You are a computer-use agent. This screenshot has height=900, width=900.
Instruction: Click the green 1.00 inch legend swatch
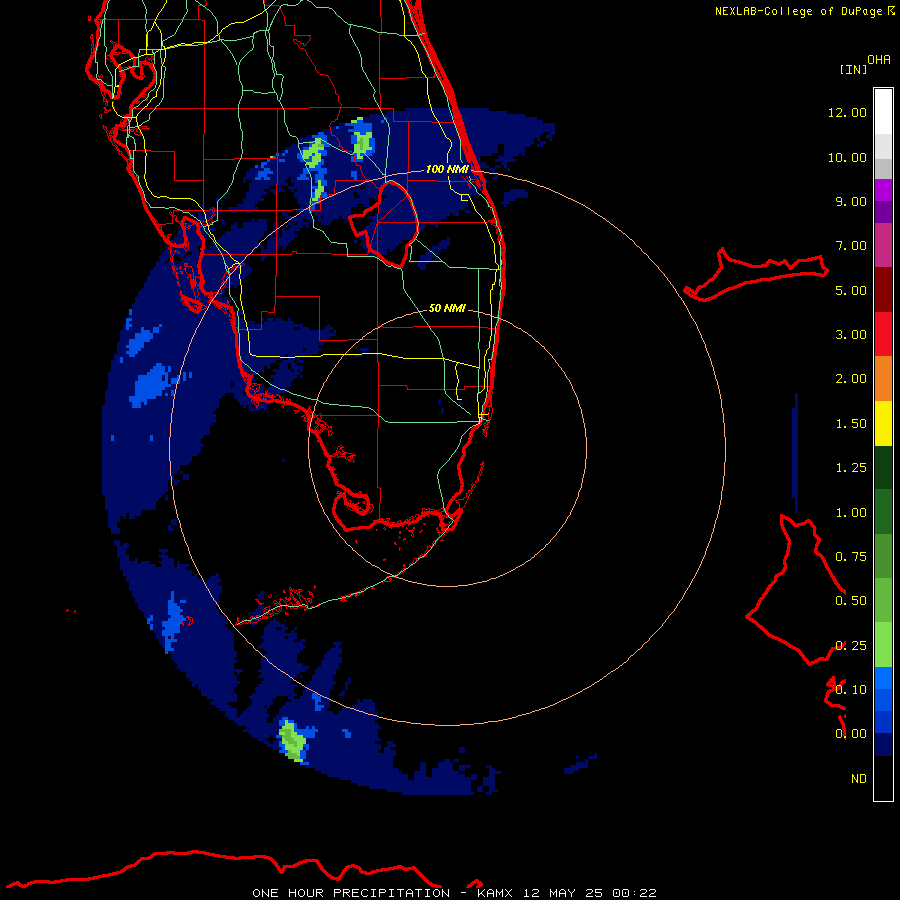pos(883,512)
